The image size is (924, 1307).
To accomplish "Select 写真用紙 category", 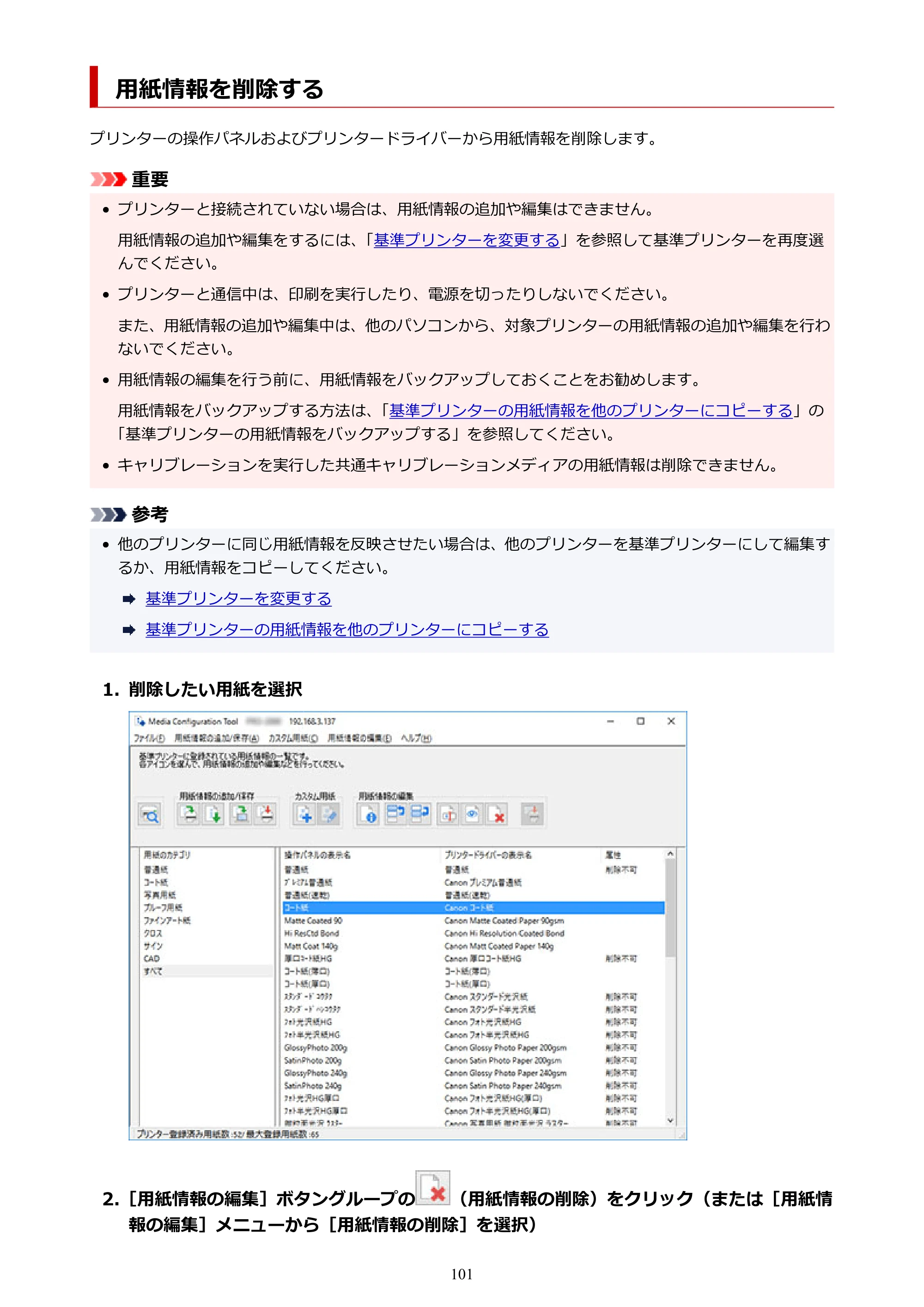I will tap(160, 895).
